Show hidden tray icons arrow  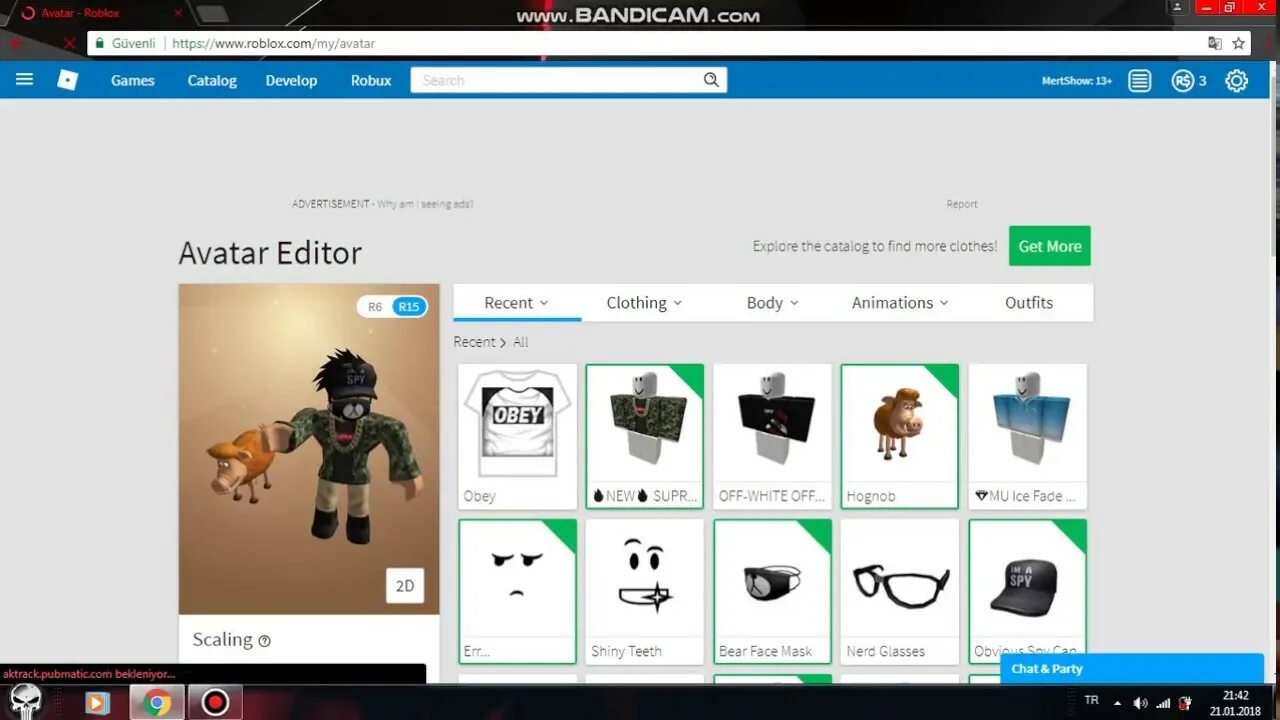tap(1117, 702)
